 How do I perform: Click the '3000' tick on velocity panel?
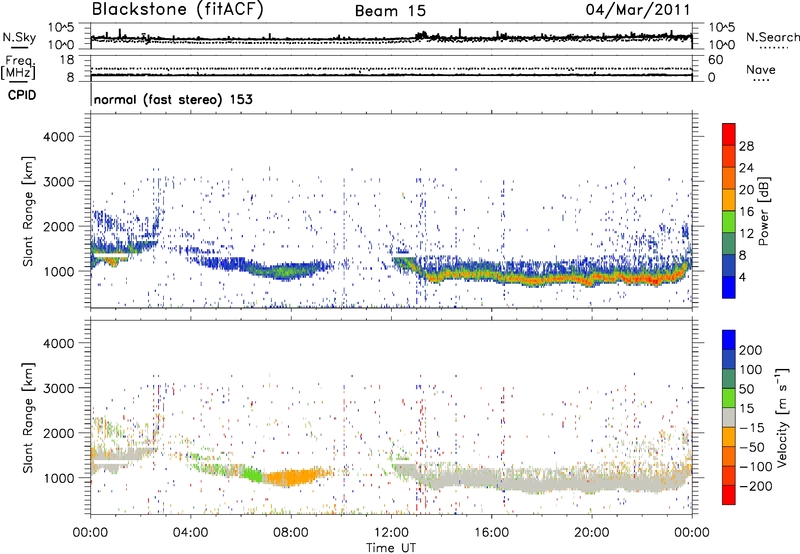[x=58, y=388]
